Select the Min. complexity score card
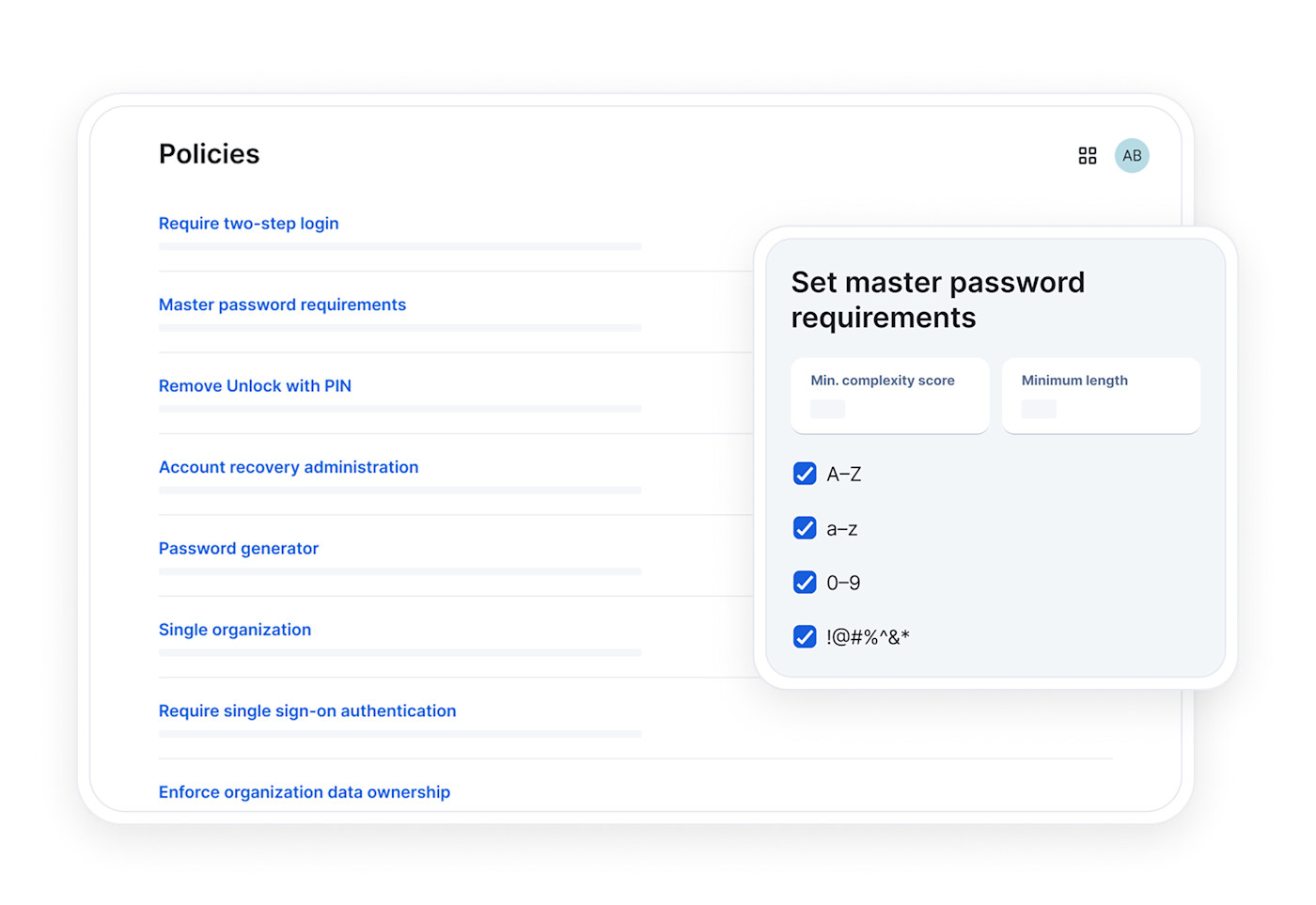Image resolution: width=1316 pixels, height=905 pixels. click(x=889, y=396)
